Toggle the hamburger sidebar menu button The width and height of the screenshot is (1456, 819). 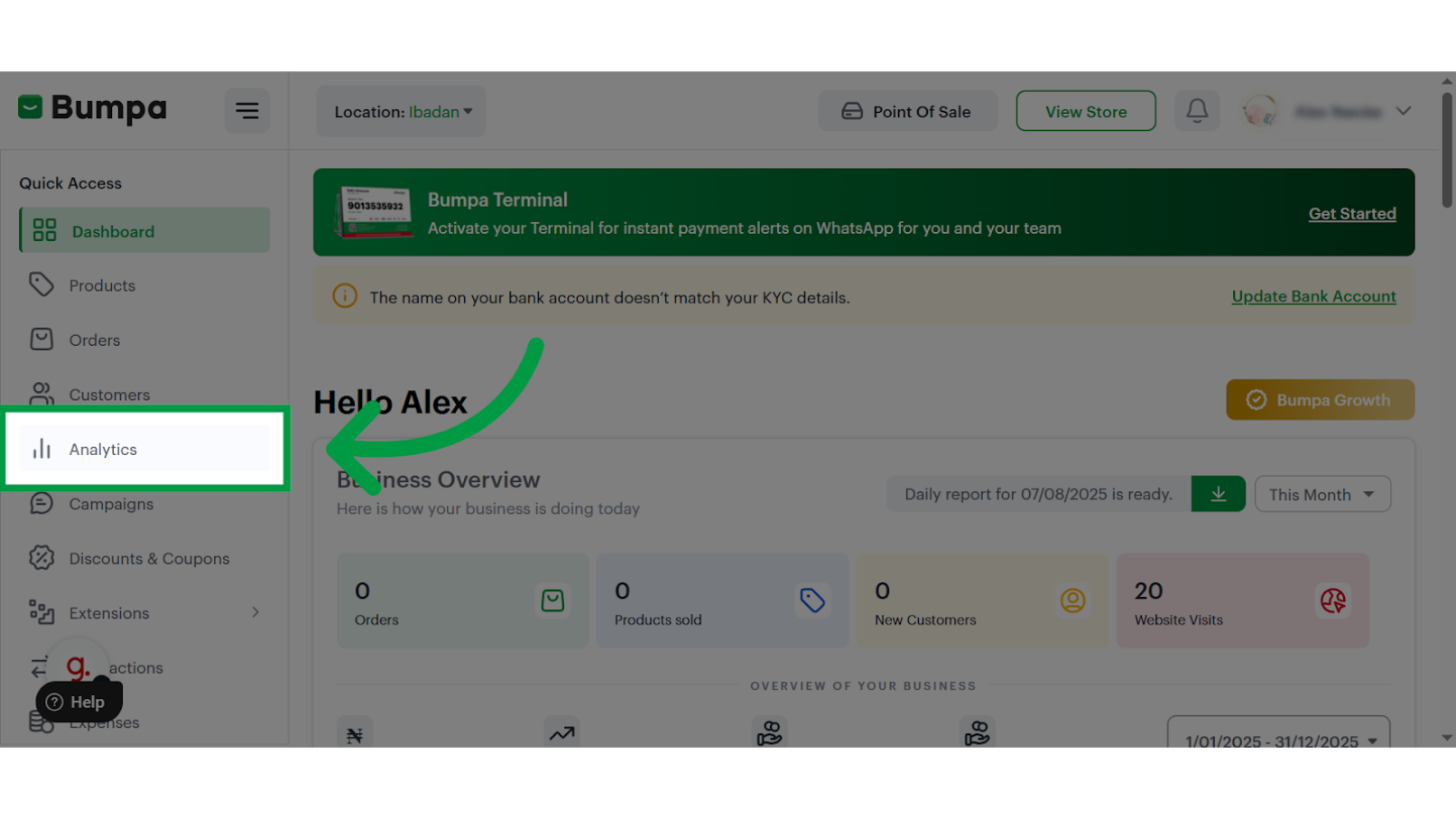click(x=246, y=110)
